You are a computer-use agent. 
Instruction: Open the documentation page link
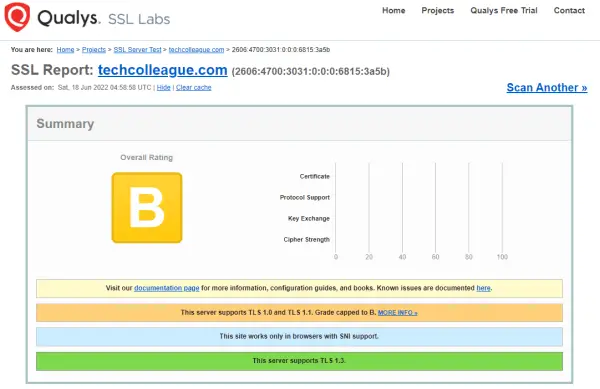pyautogui.click(x=166, y=288)
